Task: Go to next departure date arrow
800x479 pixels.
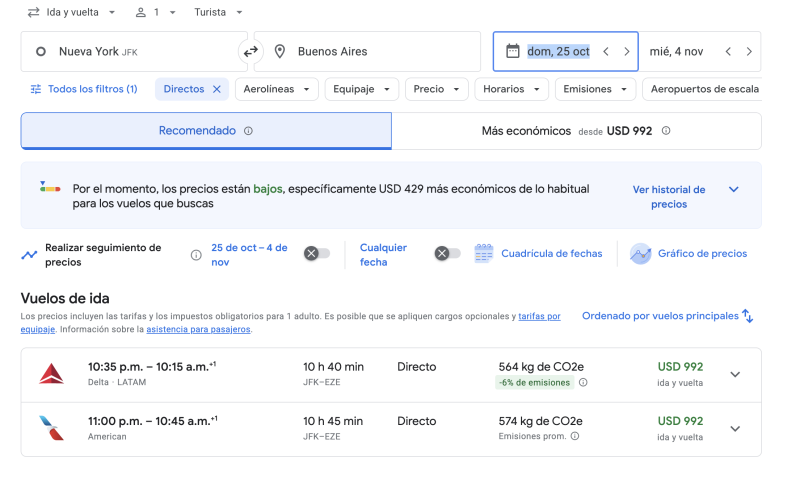Action: tap(627, 51)
